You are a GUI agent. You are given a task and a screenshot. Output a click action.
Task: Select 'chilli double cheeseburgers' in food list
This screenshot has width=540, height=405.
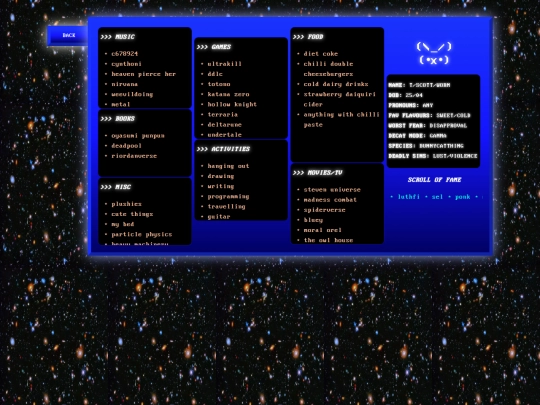[328, 69]
